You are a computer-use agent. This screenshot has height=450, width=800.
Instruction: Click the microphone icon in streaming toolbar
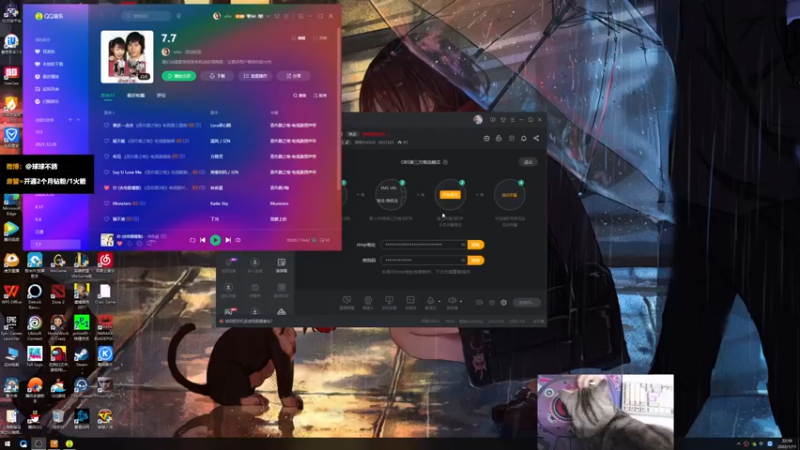(x=431, y=302)
